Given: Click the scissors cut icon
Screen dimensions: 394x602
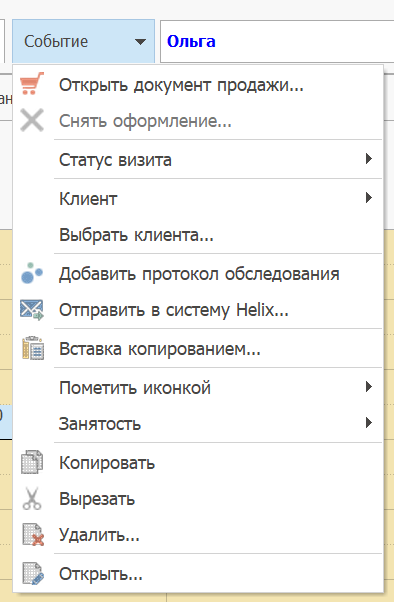Looking at the screenshot, I should (x=32, y=498).
